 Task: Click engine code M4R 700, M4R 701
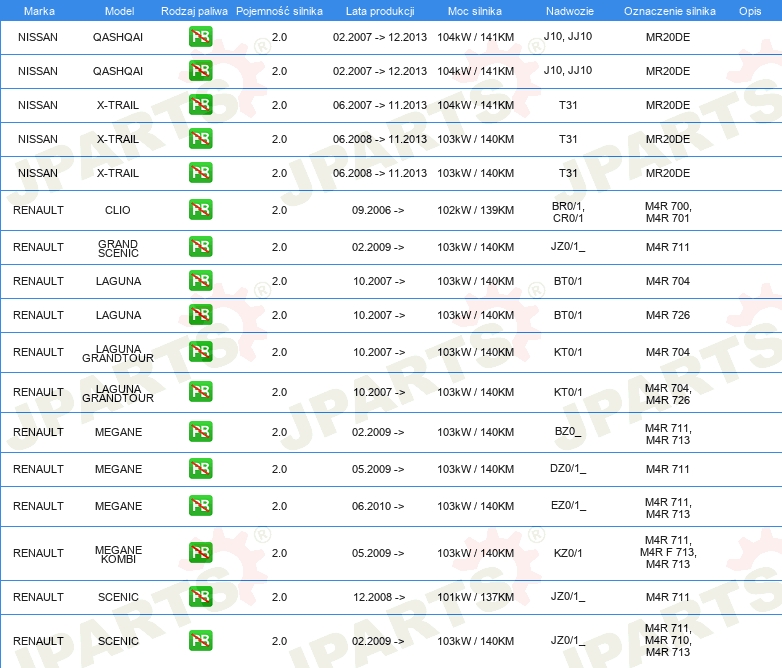pyautogui.click(x=668, y=212)
